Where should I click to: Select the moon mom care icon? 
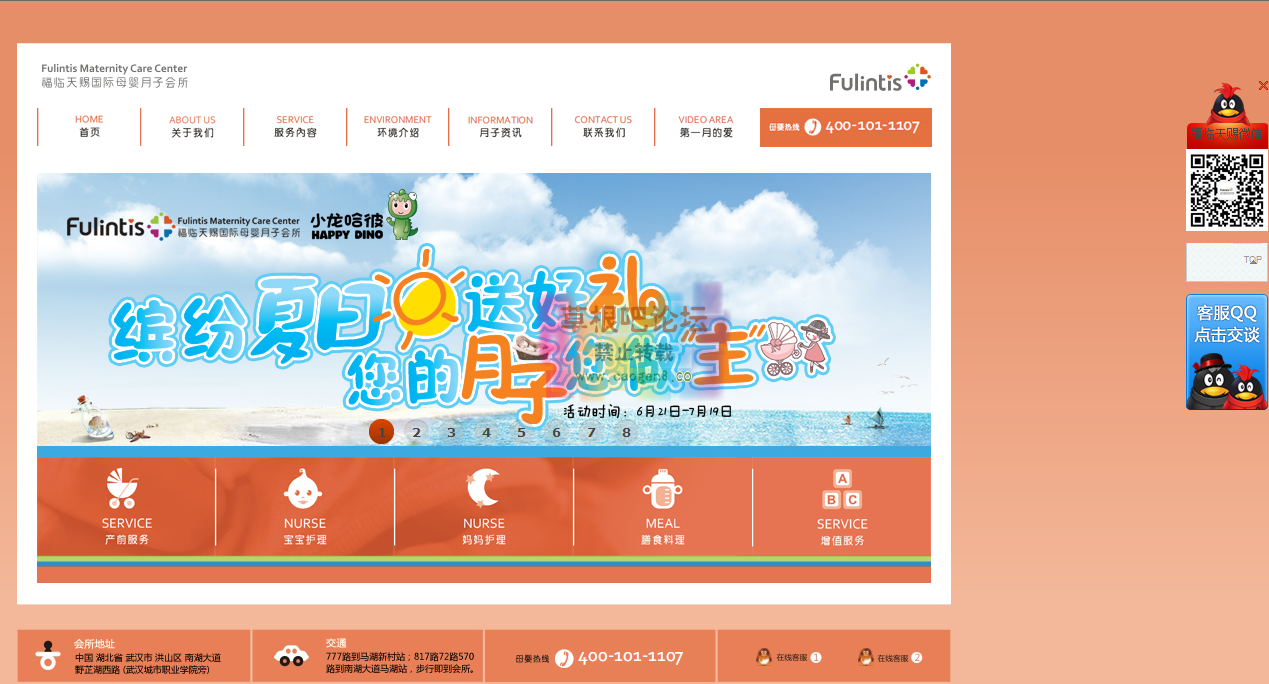483,489
